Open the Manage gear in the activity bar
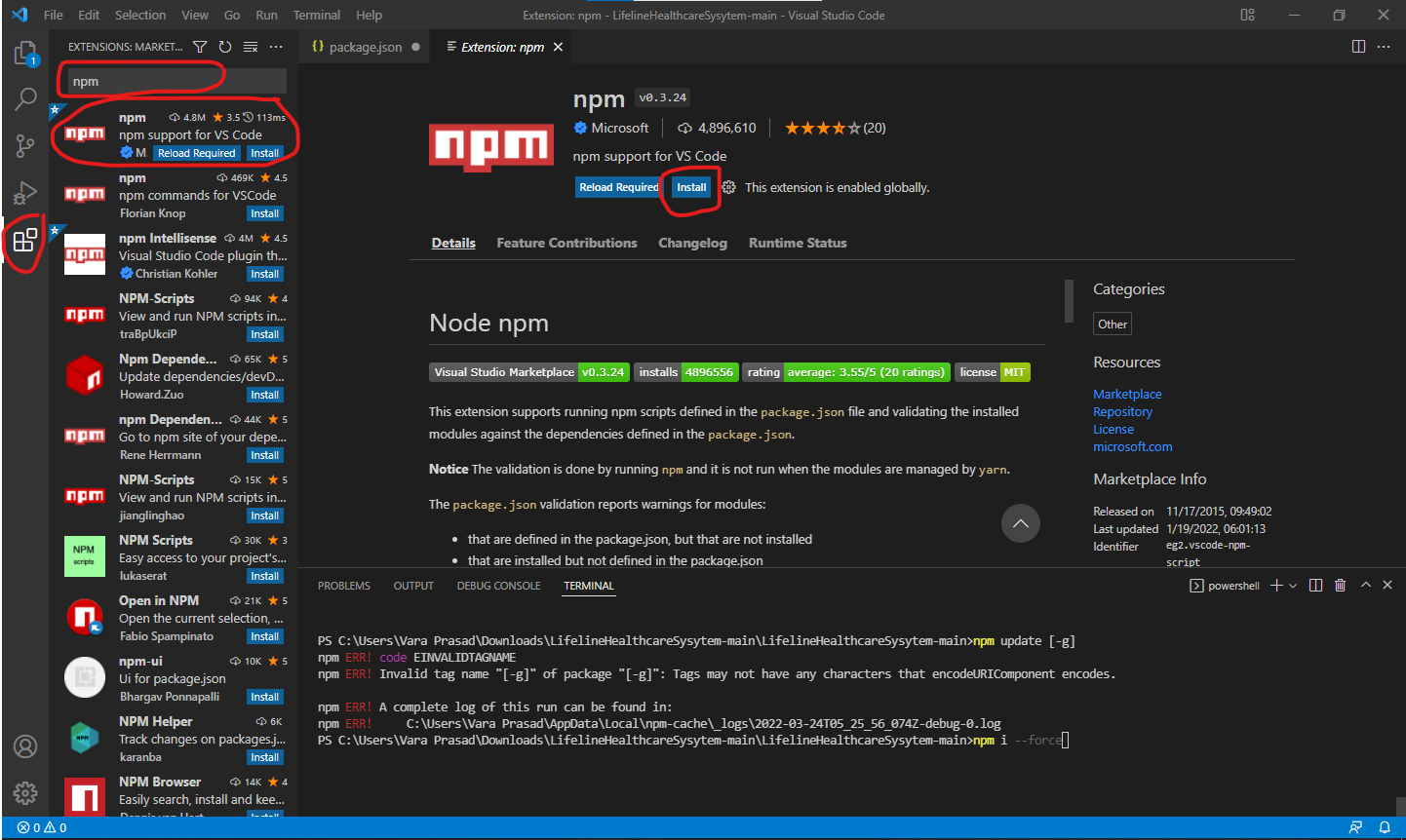Viewport: 1406px width, 840px height. [x=25, y=793]
